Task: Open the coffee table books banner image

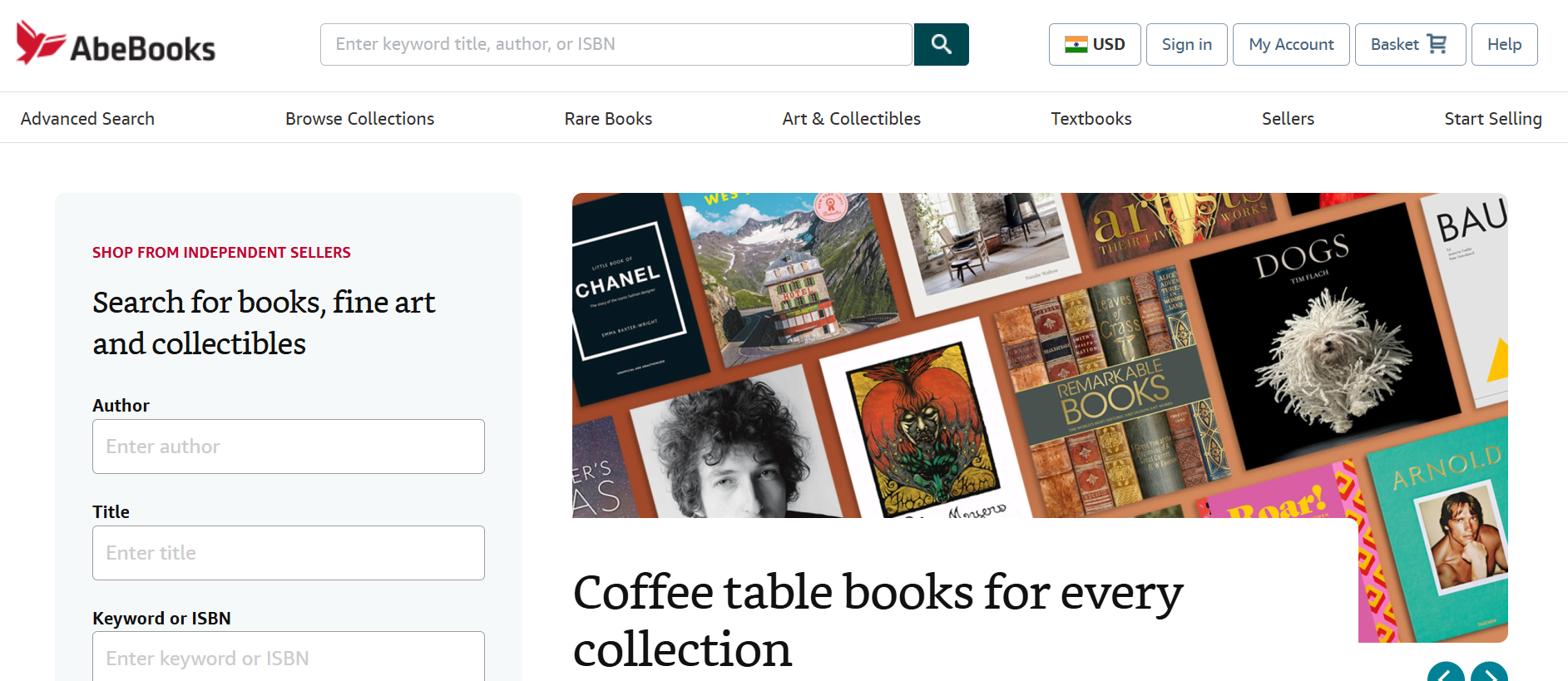Action: click(x=1039, y=356)
